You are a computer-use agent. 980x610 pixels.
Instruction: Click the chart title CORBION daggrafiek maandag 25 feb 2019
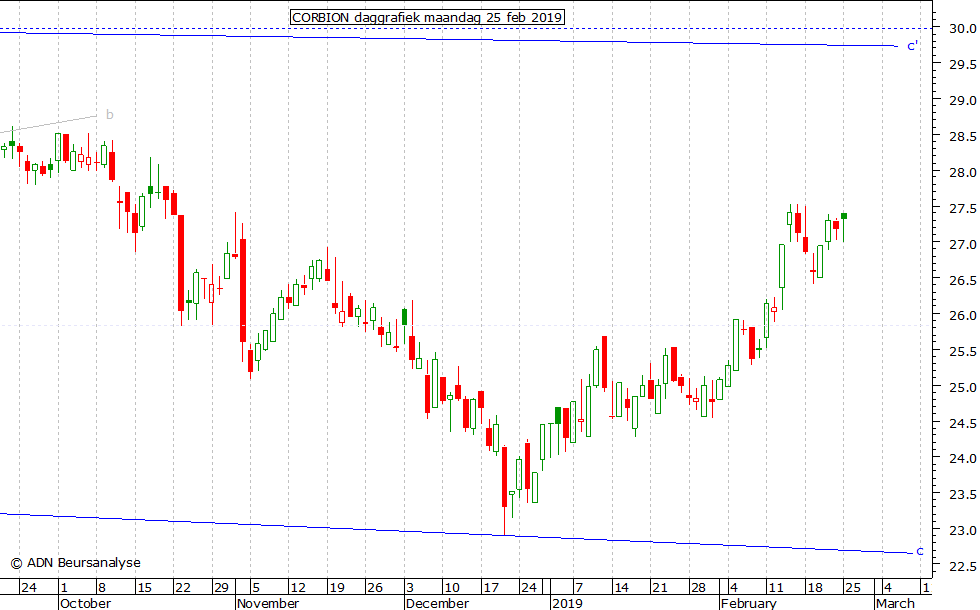click(427, 17)
